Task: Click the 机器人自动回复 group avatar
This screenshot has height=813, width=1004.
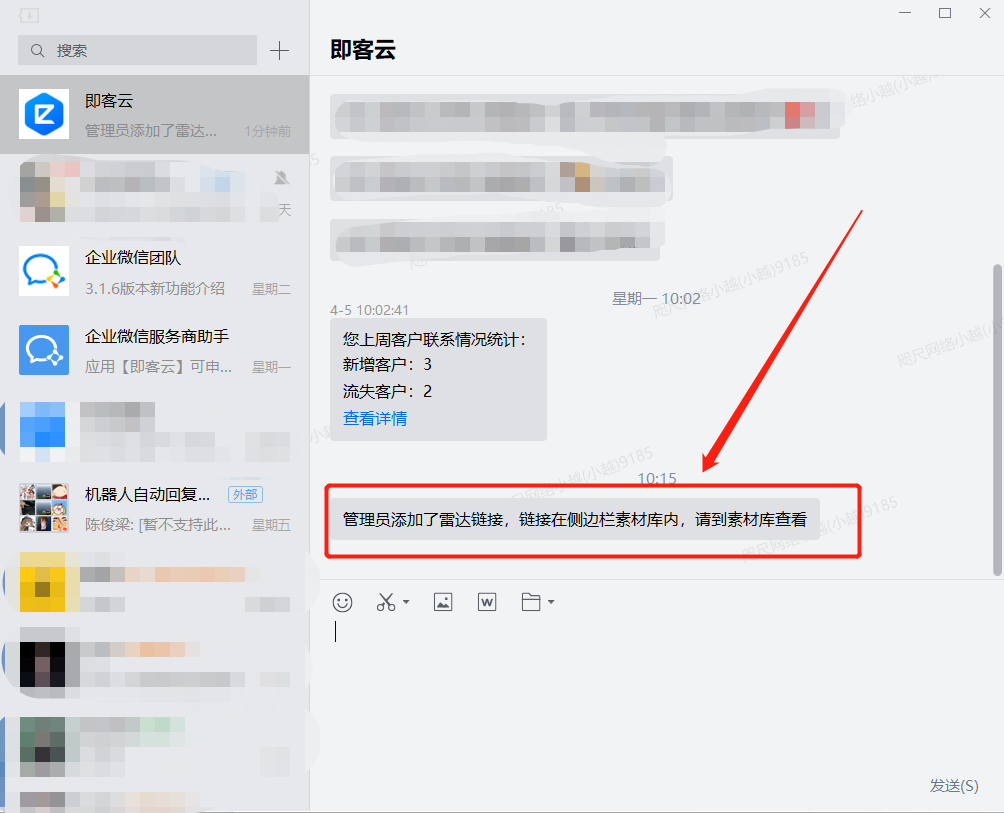Action: pos(44,508)
